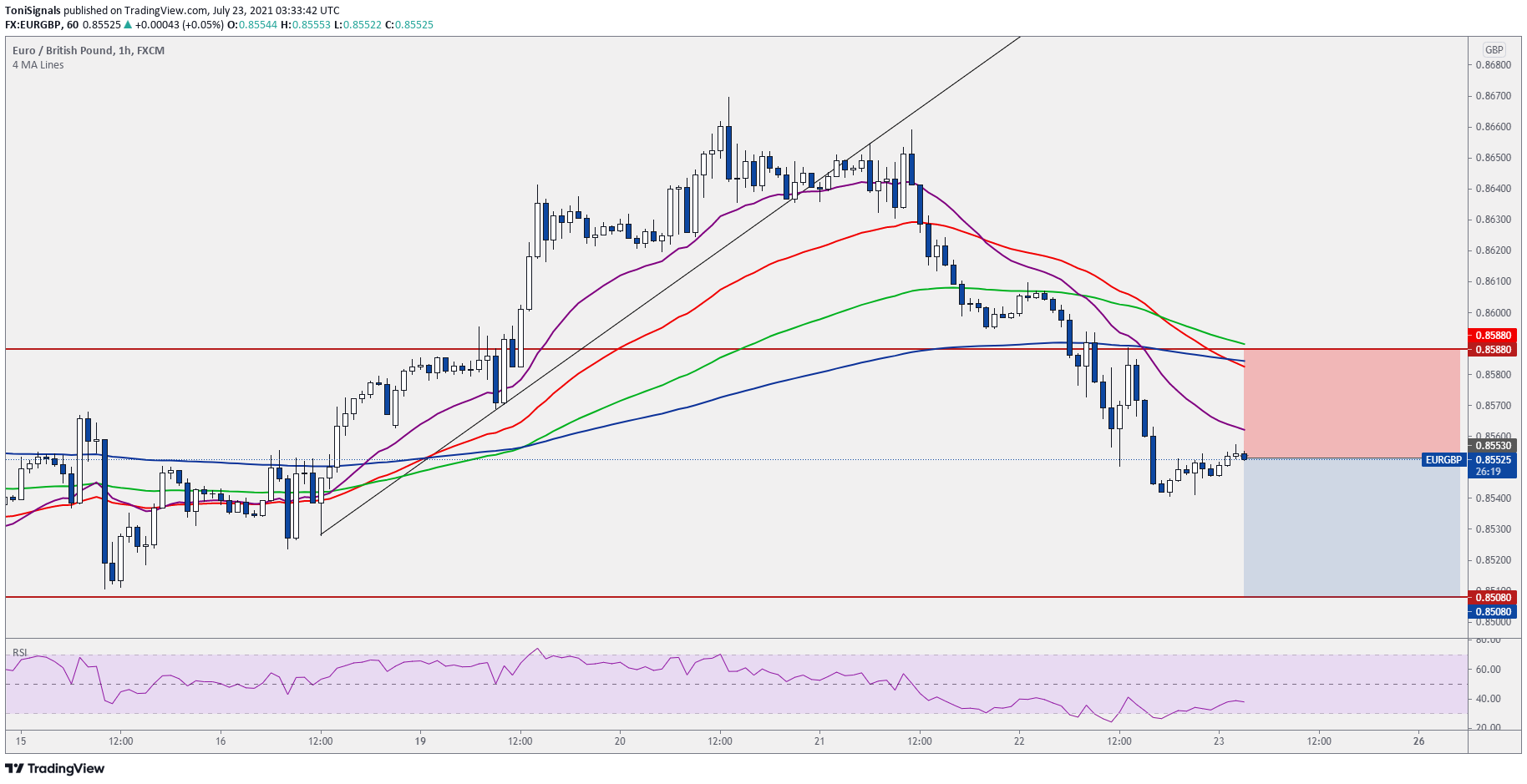Click the RSI indicator label
Image resolution: width=1527 pixels, height=784 pixels.
[x=20, y=652]
